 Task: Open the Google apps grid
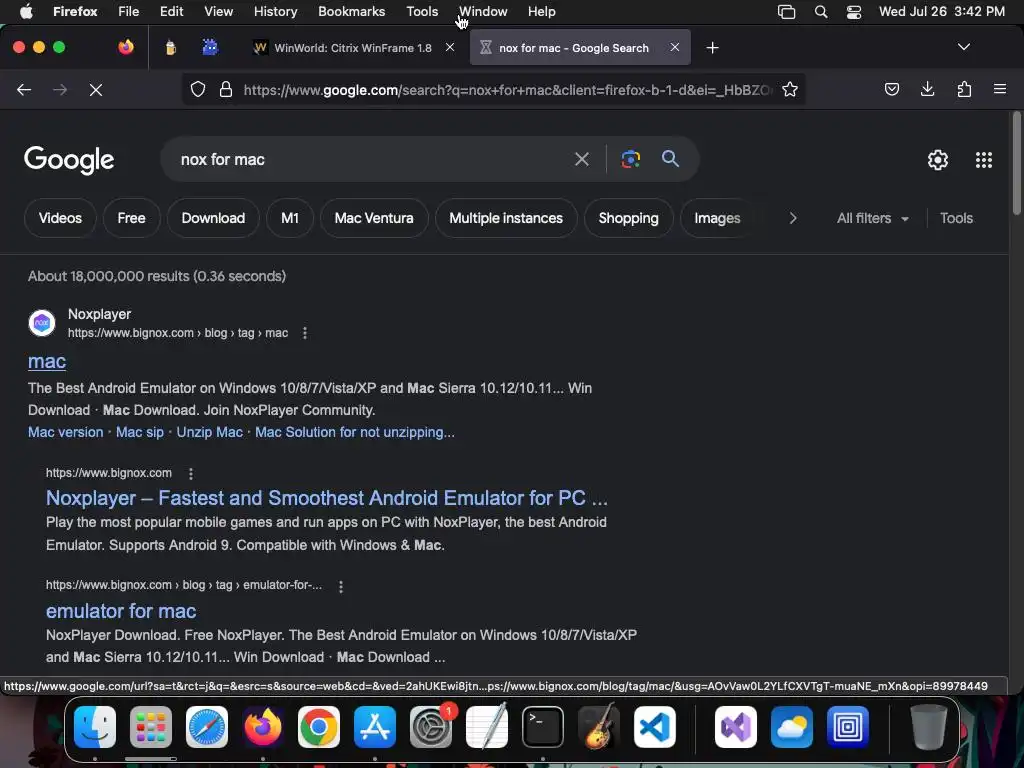pos(984,160)
